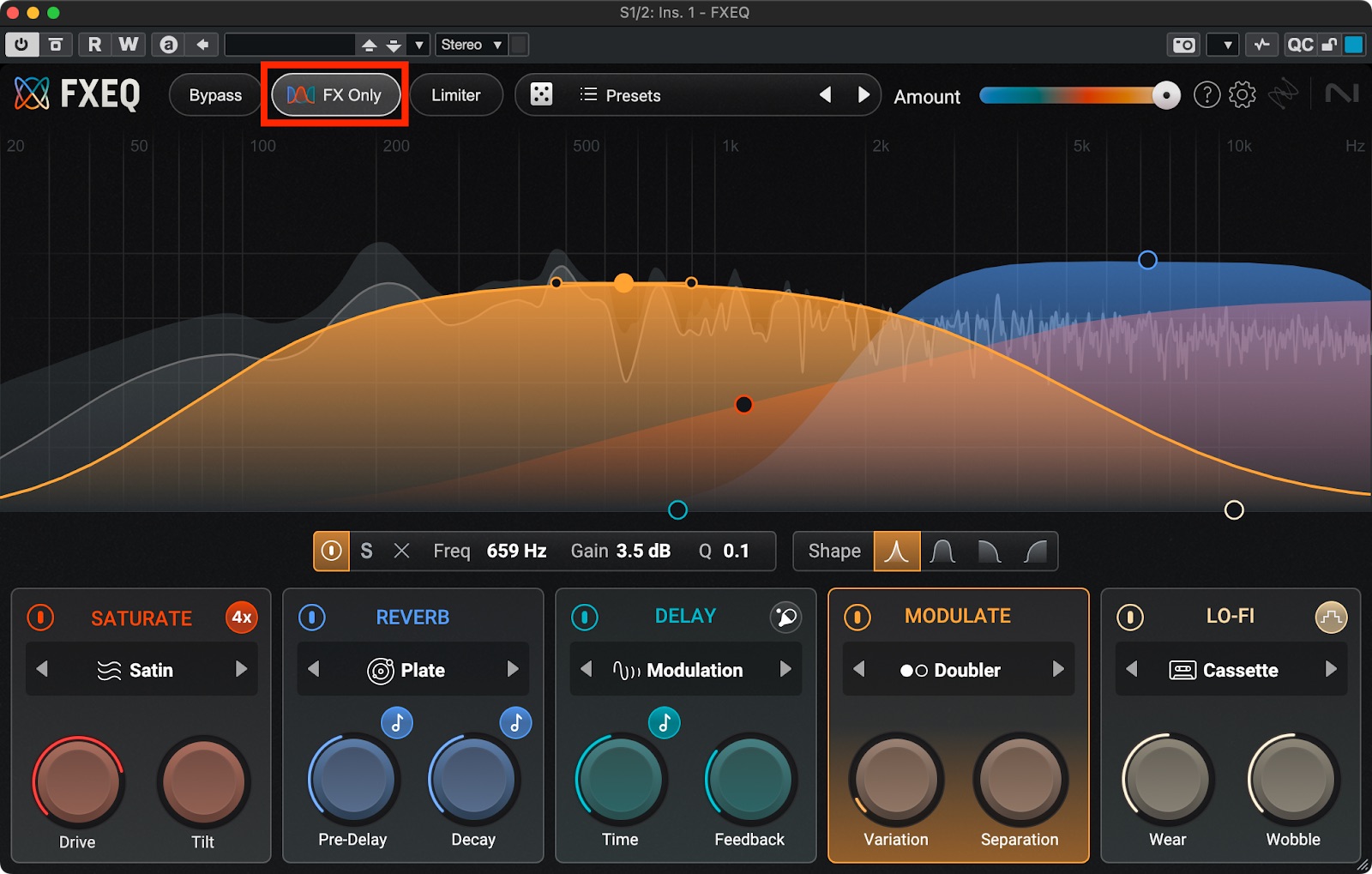The image size is (1372, 874).
Task: Open the Presets list
Action: tap(620, 95)
